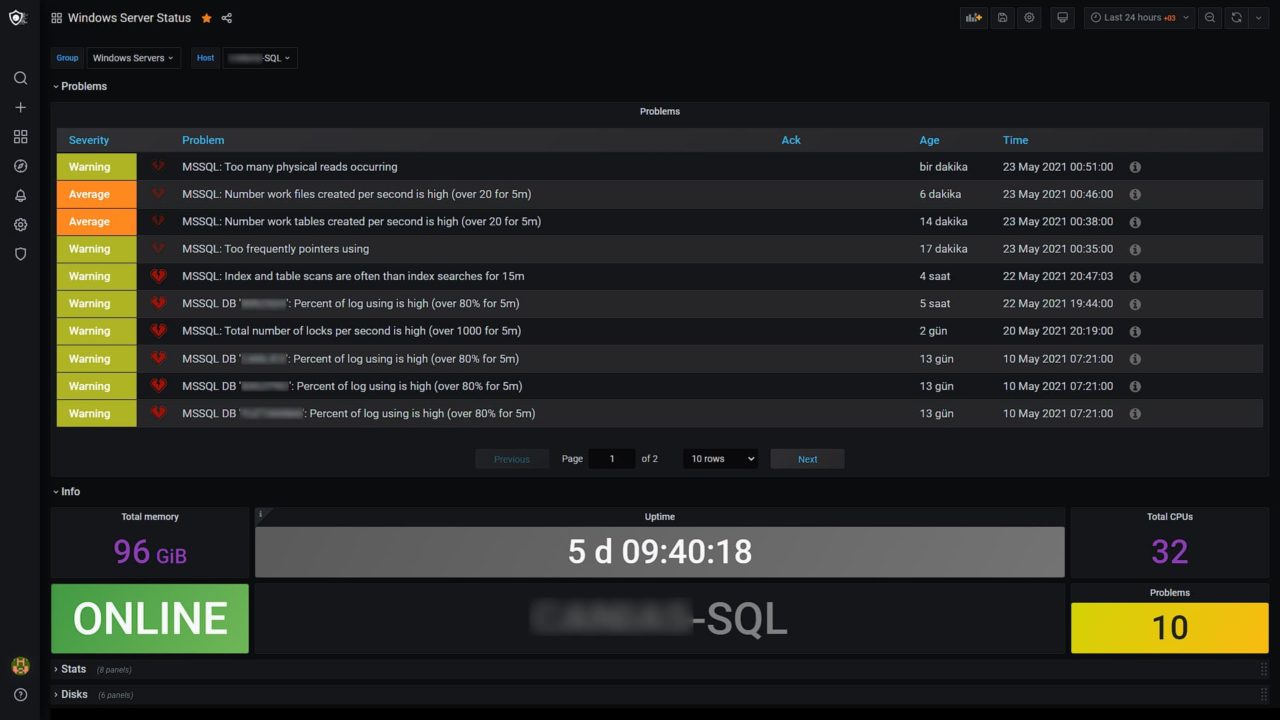The image size is (1280, 720).
Task: Collapse the Problems section
Action: (80, 86)
